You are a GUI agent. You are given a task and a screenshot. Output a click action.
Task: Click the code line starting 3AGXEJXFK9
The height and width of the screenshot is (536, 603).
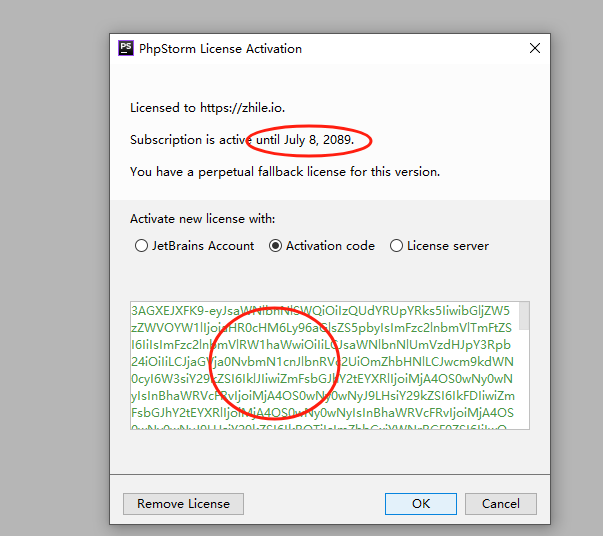[x=320, y=311]
